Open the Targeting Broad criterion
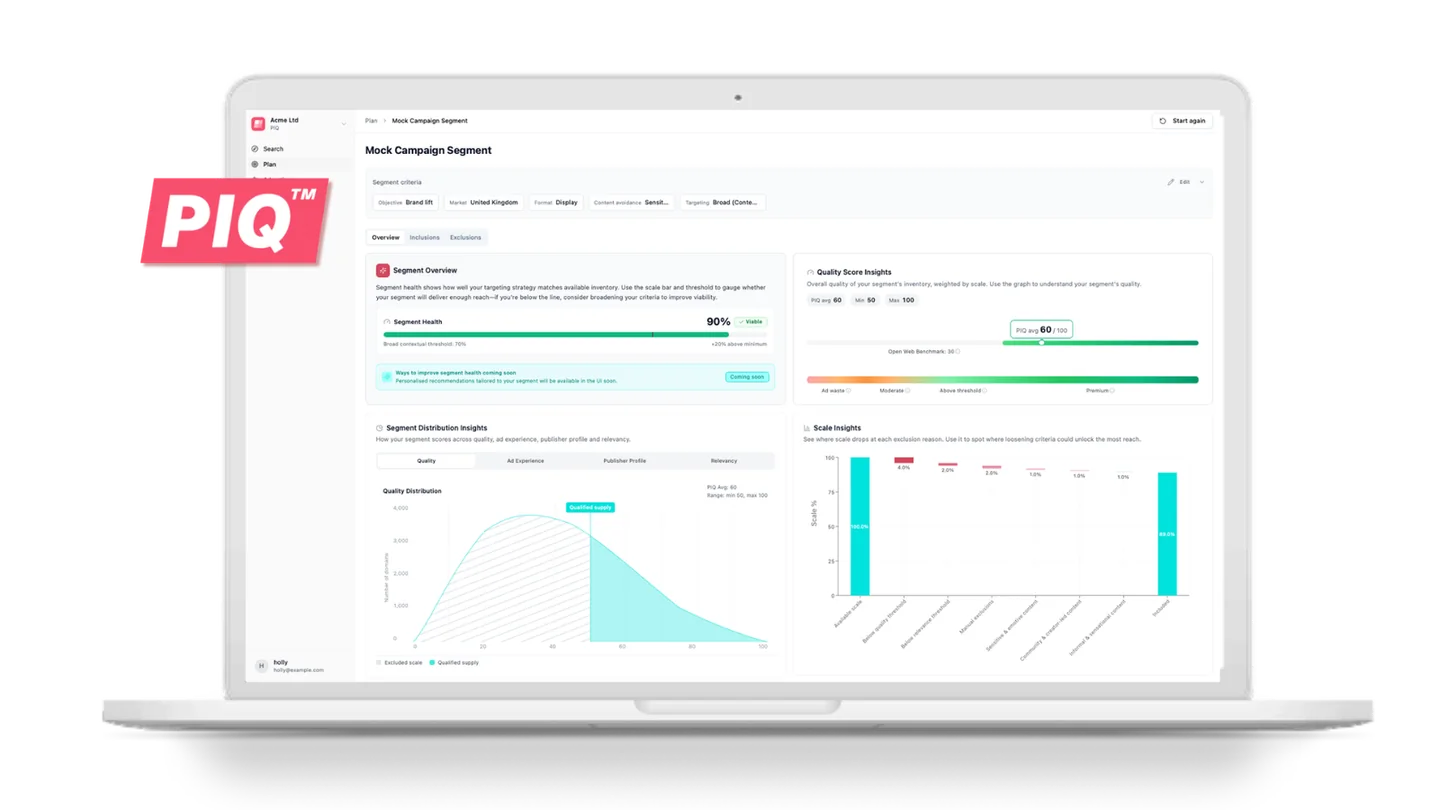 723,203
